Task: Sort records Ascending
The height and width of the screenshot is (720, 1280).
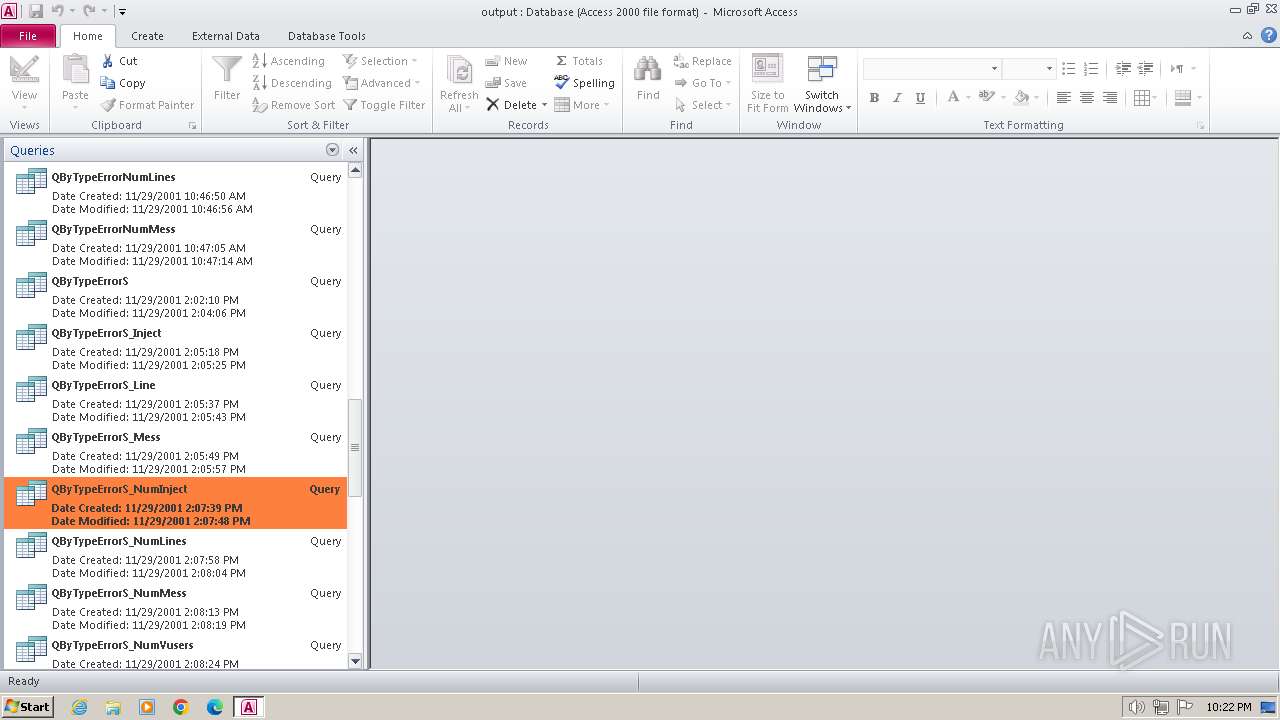Action: tap(289, 61)
